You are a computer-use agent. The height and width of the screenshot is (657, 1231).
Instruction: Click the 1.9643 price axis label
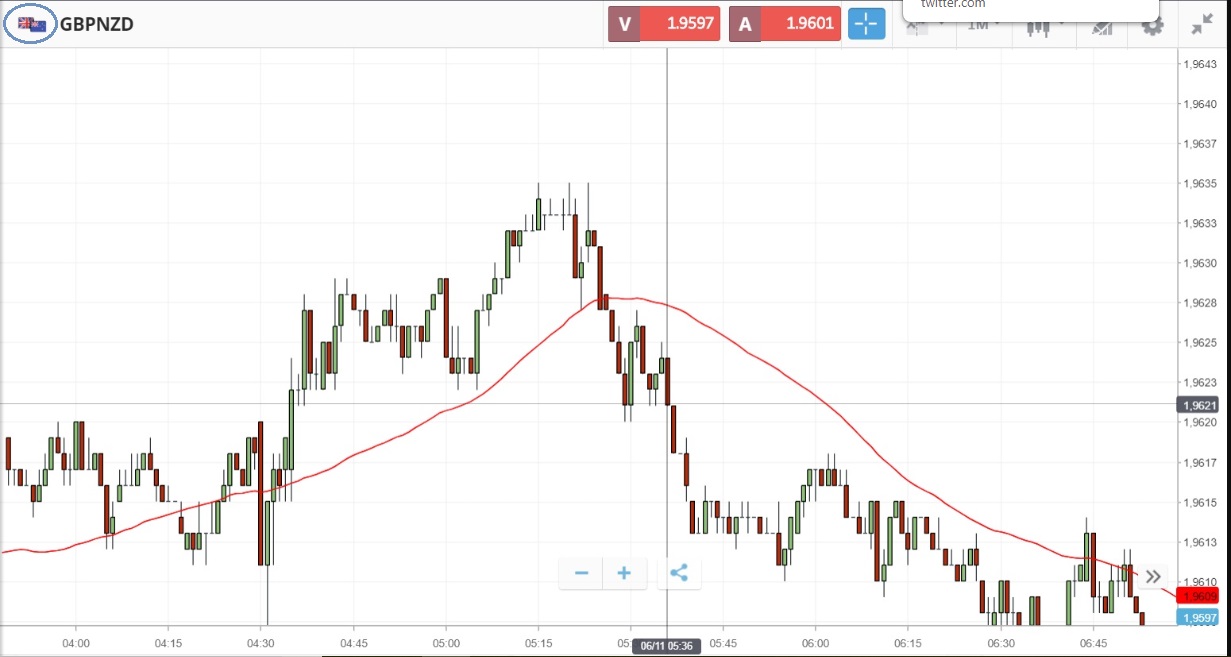point(1199,64)
